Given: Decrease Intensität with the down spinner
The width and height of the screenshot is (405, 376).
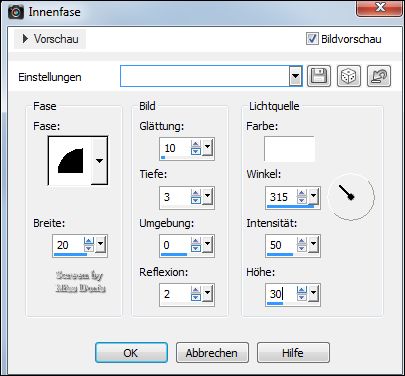Looking at the screenshot, I should pos(302,248).
